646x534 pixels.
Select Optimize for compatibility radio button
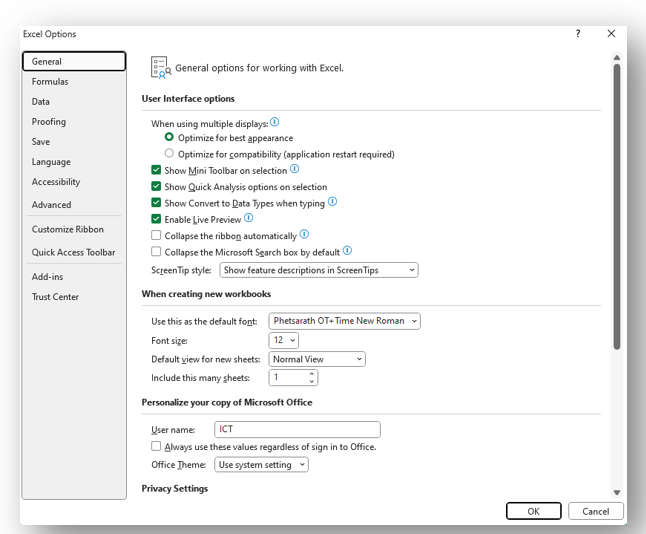tap(169, 154)
